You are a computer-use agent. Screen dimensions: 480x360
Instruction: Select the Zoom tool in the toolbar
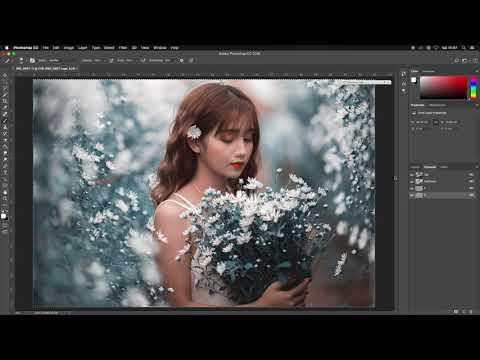click(x=5, y=199)
